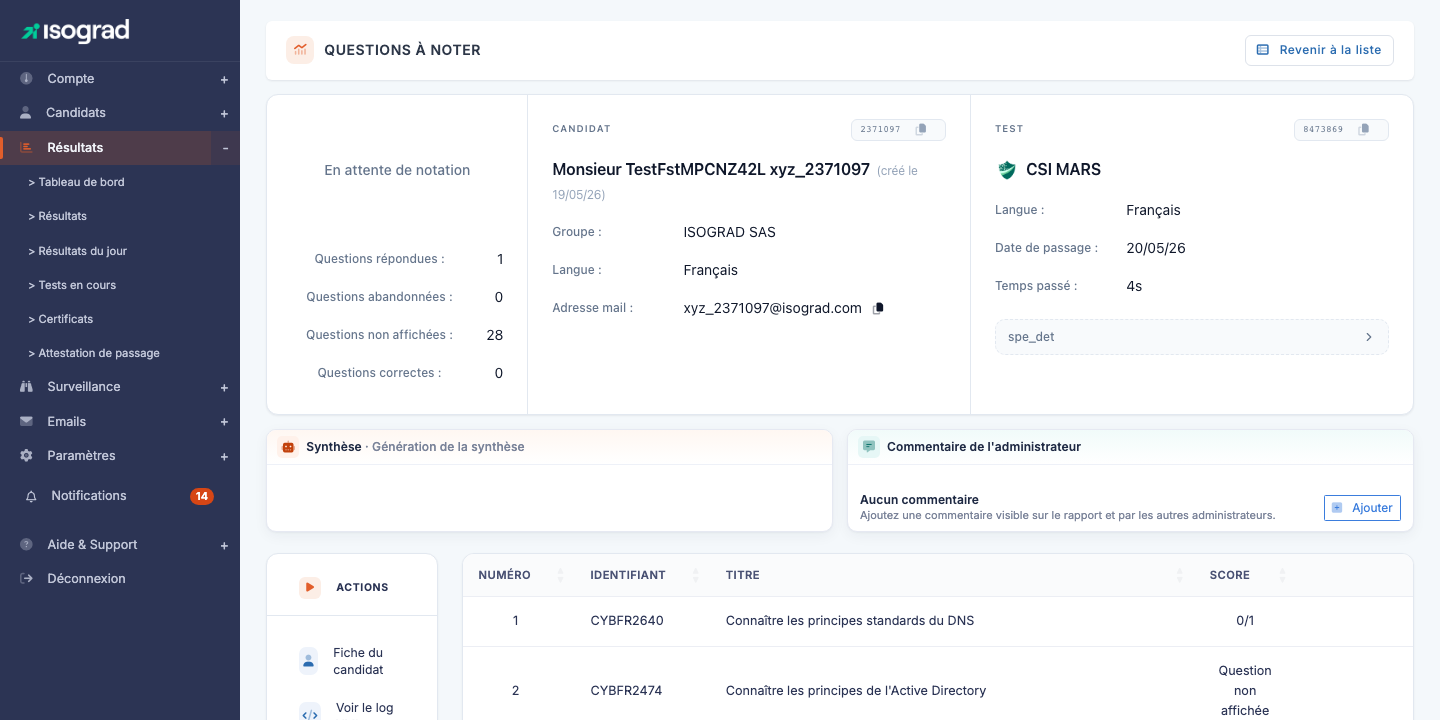The height and width of the screenshot is (720, 1440).
Task: Click the Emails envelope icon
Action: pos(26,422)
